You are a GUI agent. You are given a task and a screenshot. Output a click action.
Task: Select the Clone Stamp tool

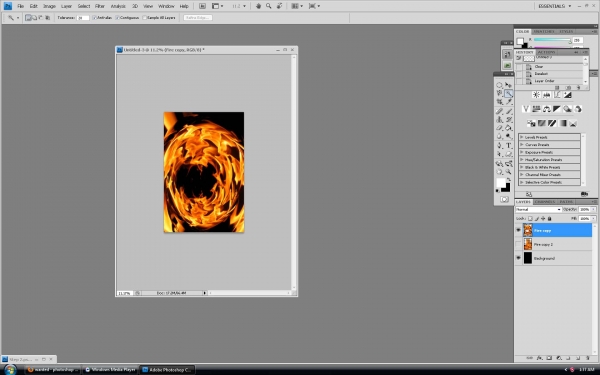[x=499, y=120]
